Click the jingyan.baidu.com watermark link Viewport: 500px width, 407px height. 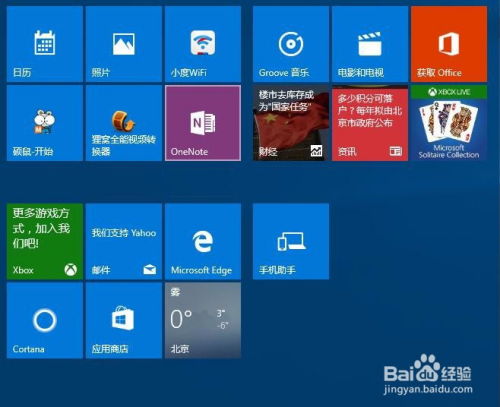[x=428, y=389]
